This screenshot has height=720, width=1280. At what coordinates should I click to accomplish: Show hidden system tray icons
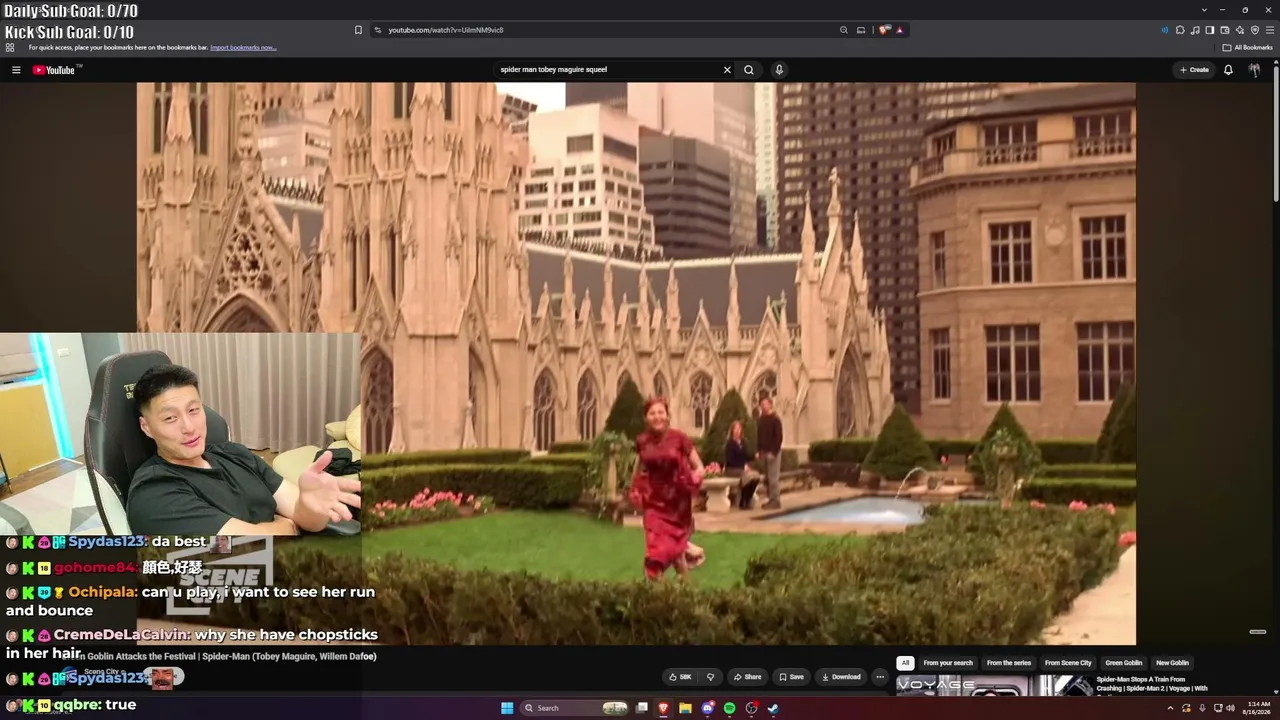coord(1170,708)
